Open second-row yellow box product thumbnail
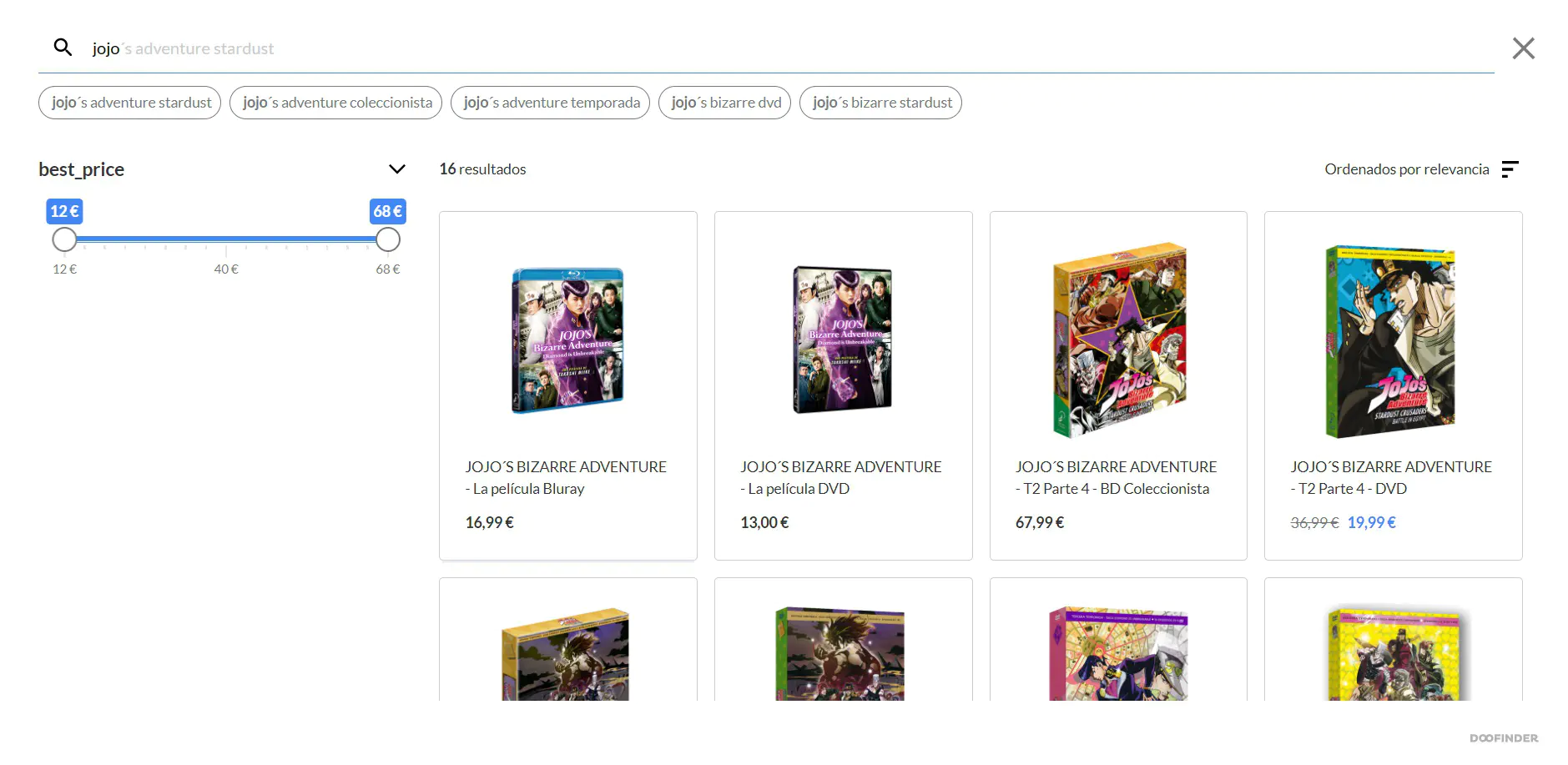This screenshot has width=1568, height=765. coord(1394,654)
